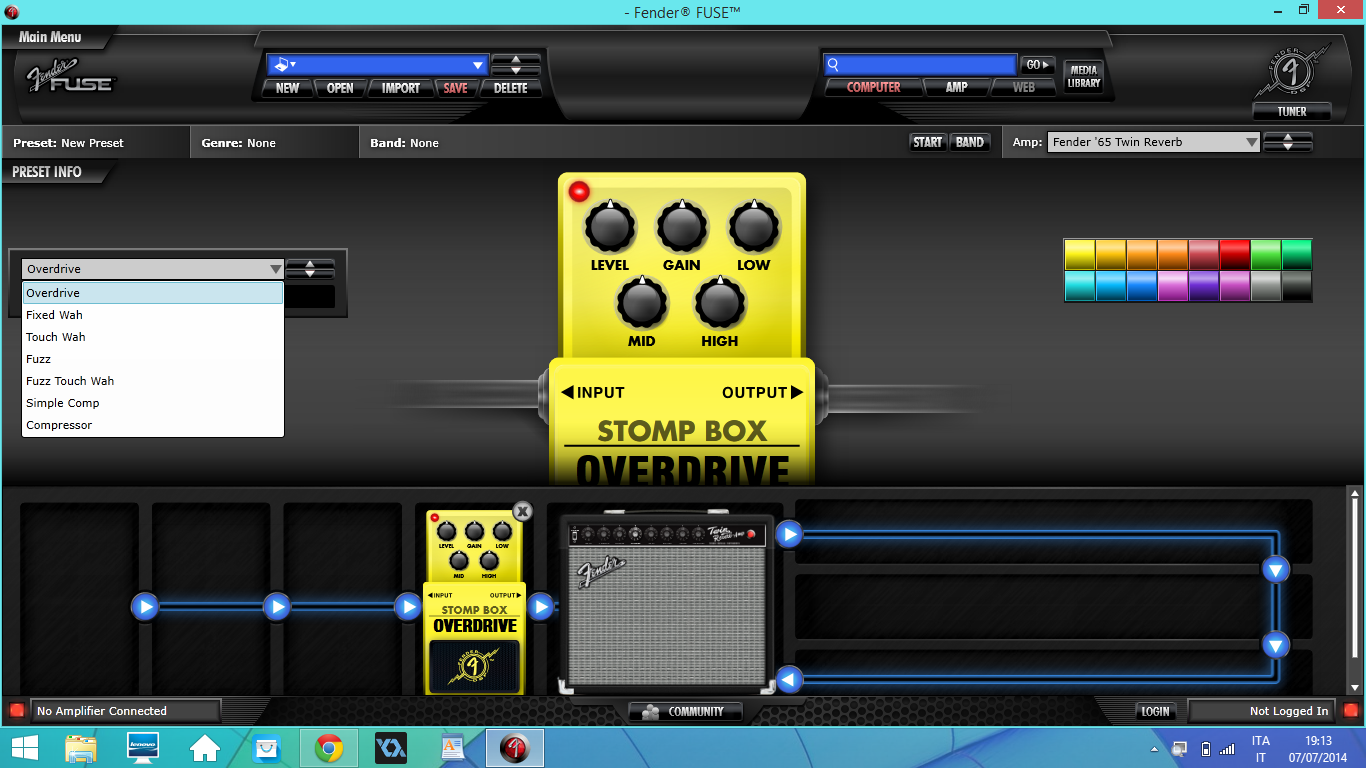1366x768 pixels.
Task: Click the IMPORT button
Action: click(x=401, y=88)
